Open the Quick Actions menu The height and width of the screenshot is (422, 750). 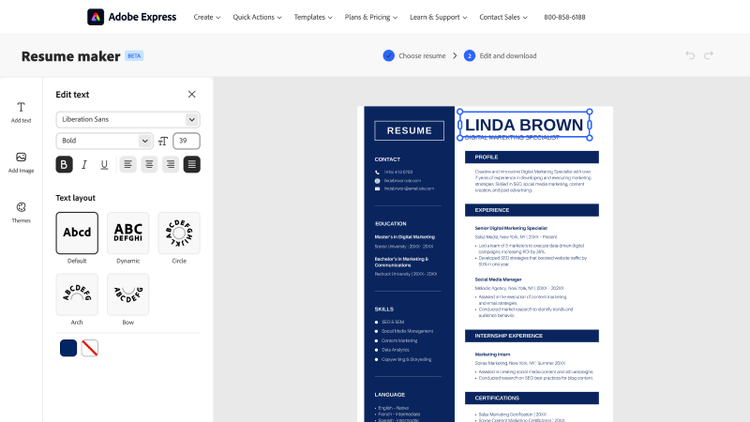click(257, 17)
